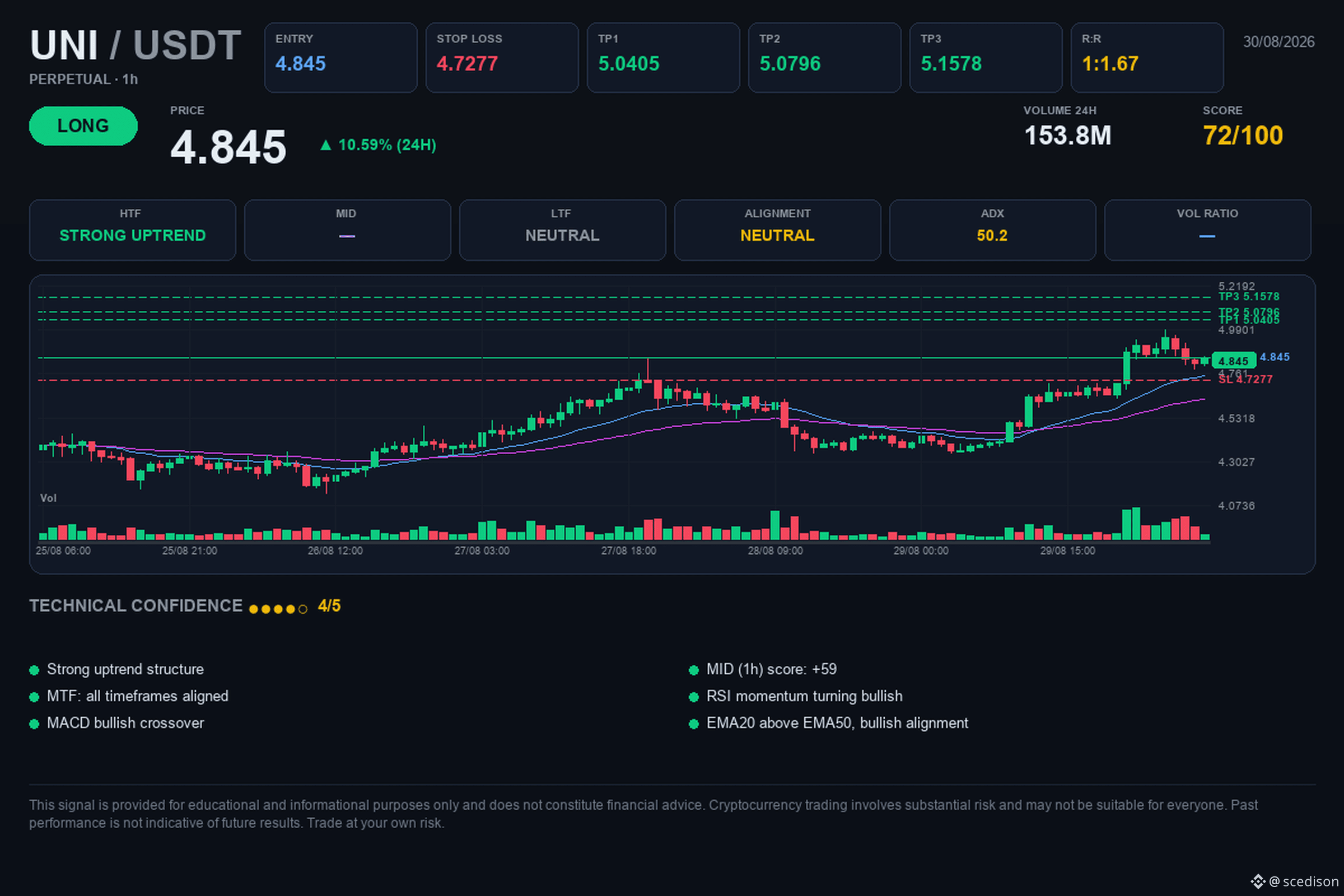This screenshot has height=896, width=1344.
Task: Click the TP3 5.1578 label on chart
Action: tap(1249, 297)
